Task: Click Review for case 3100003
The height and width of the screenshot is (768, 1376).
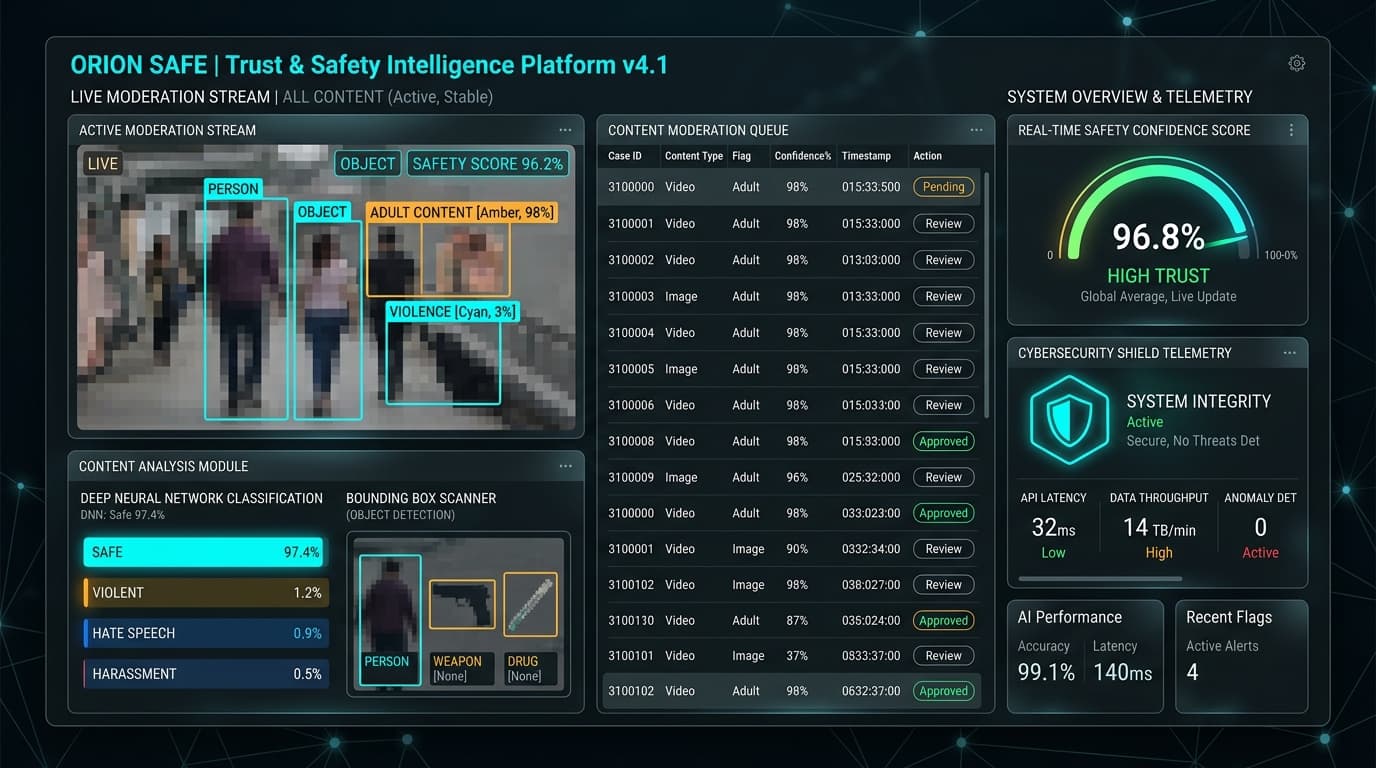Action: (x=943, y=296)
